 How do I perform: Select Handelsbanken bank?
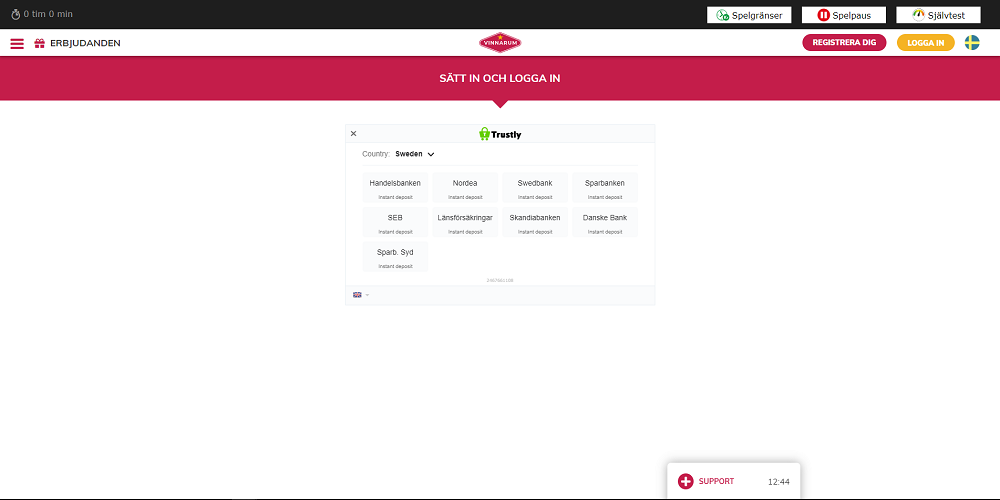[395, 188]
